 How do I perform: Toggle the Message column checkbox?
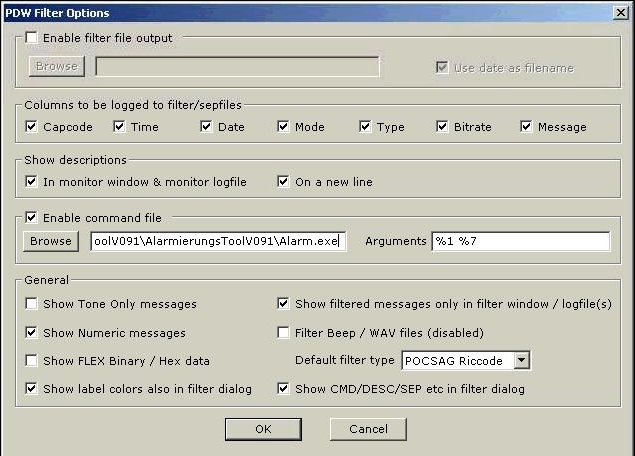[526, 127]
